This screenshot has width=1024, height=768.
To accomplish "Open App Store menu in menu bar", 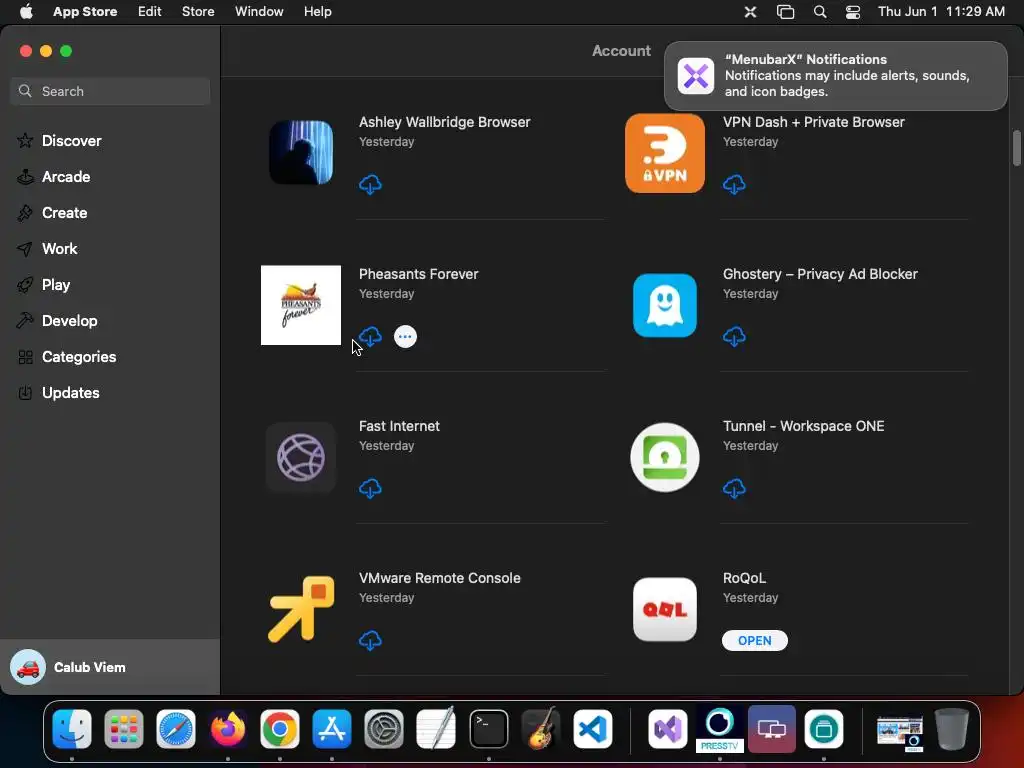I will point(85,12).
